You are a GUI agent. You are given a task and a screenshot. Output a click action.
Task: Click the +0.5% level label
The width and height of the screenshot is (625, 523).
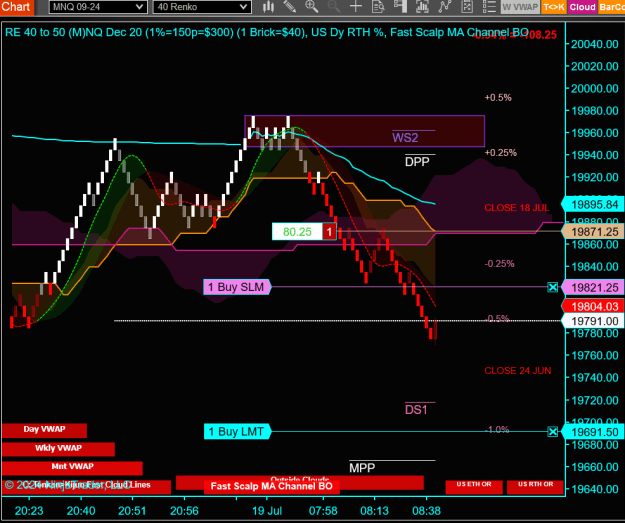coord(498,98)
